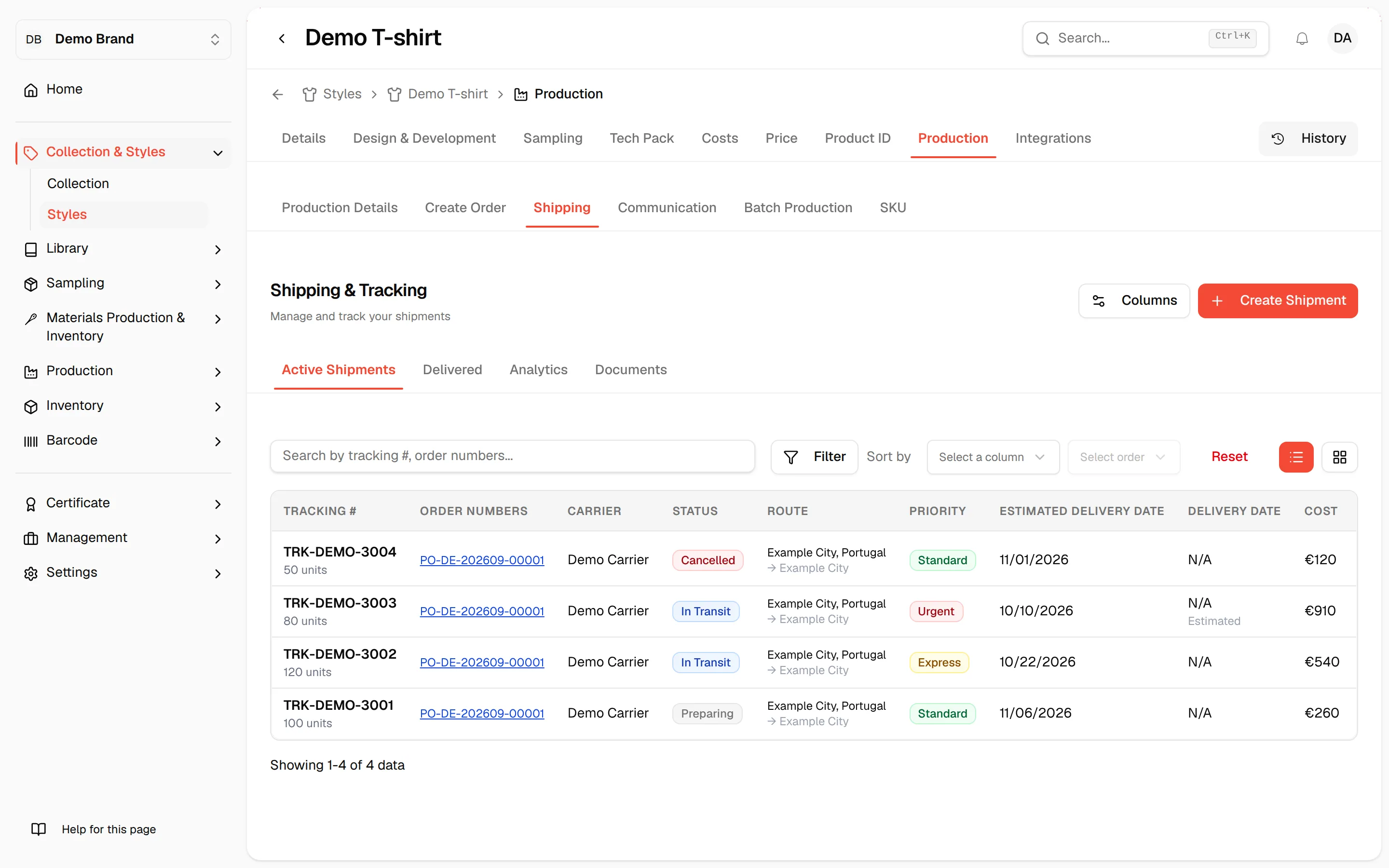
Task: Open the History button
Action: [1307, 138]
